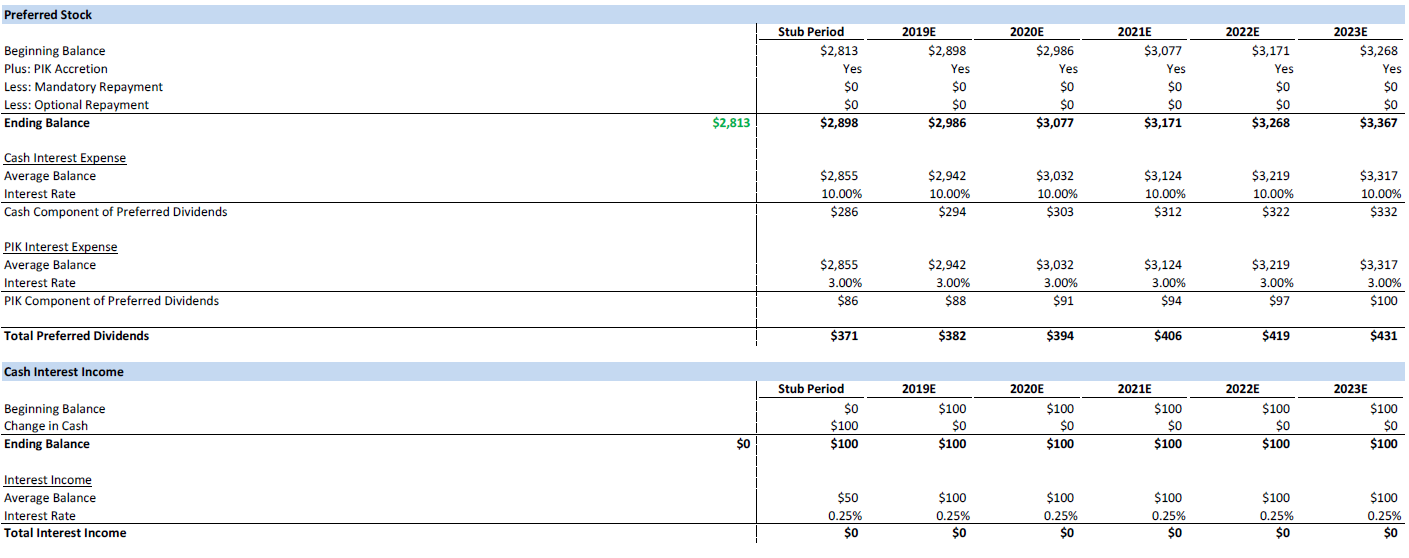Viewport: 1409px width, 558px height.
Task: Select 2019E PIK dividend $88
Action: (x=956, y=301)
